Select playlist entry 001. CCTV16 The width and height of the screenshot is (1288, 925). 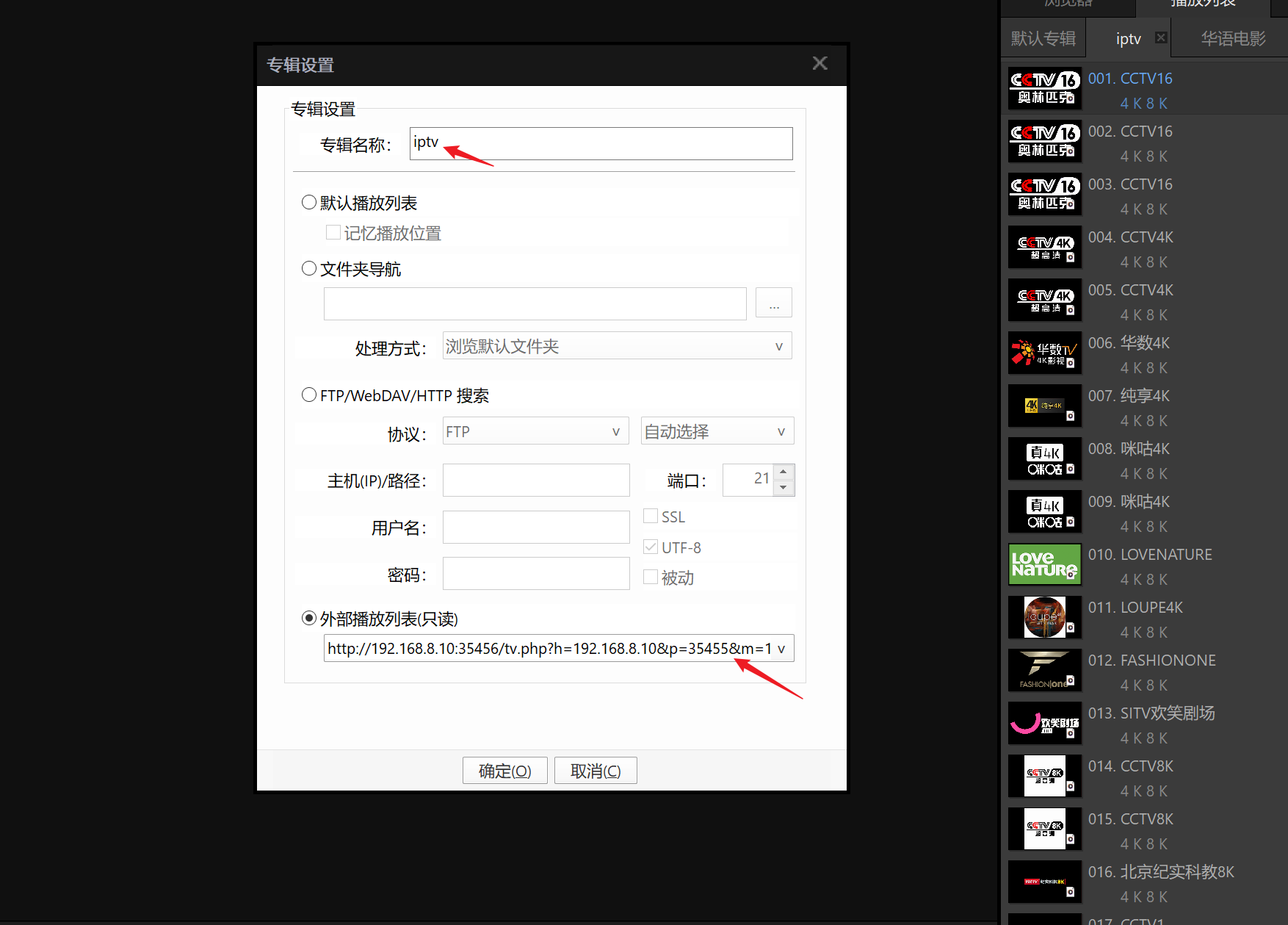[1146, 89]
